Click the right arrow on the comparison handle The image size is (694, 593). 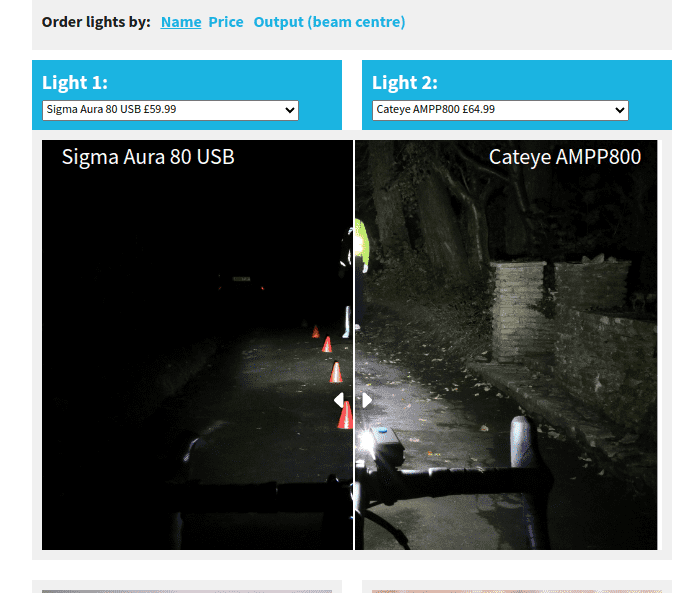pos(367,400)
